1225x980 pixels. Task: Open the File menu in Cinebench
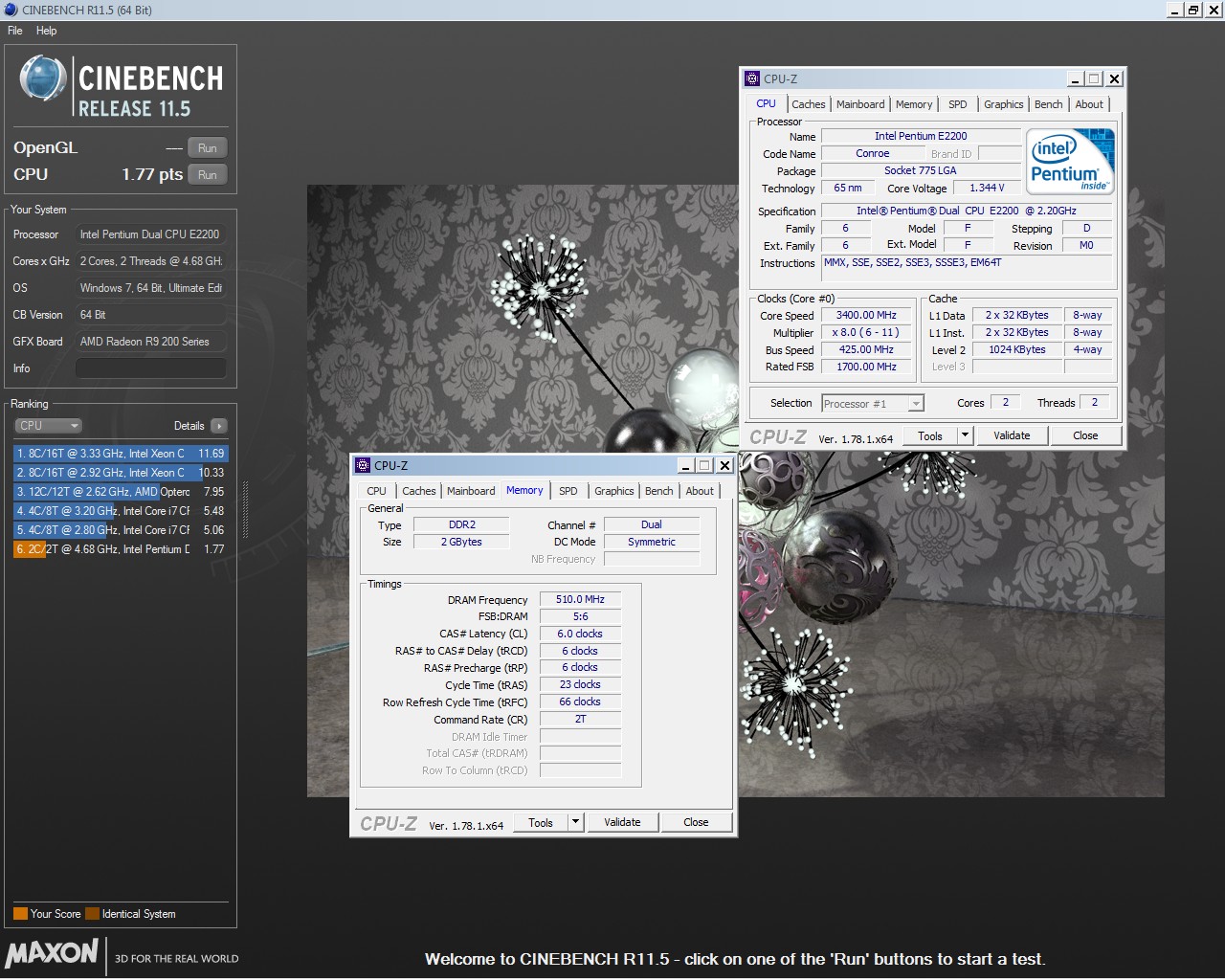[15, 31]
